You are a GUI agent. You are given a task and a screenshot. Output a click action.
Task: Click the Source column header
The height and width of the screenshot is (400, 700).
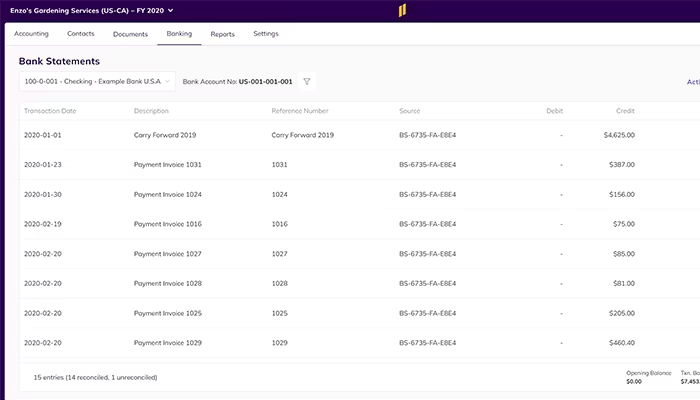click(410, 111)
